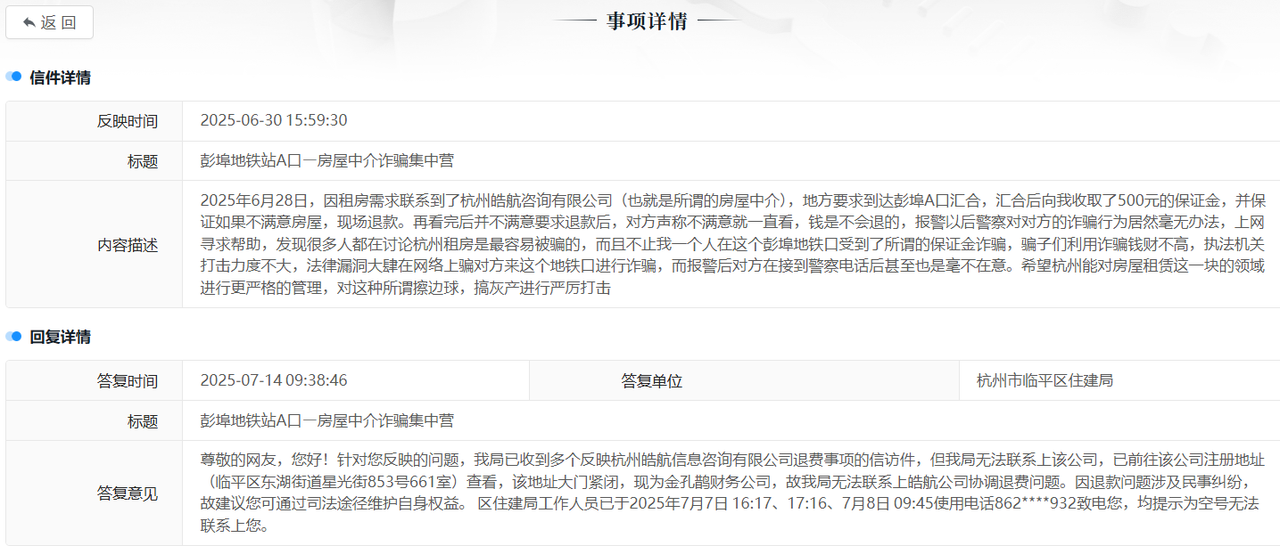The image size is (1280, 546).
Task: Click the 反映时间 label cell
Action: pos(127,121)
